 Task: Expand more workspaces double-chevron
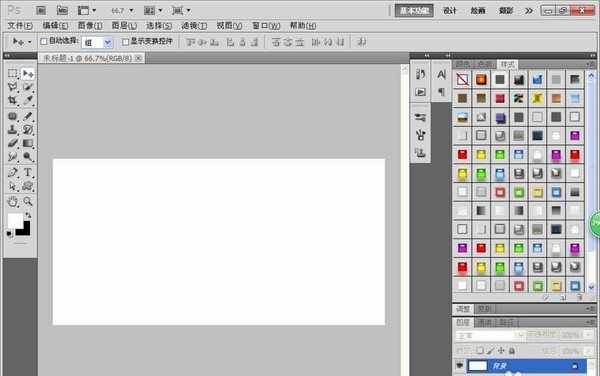(x=529, y=11)
